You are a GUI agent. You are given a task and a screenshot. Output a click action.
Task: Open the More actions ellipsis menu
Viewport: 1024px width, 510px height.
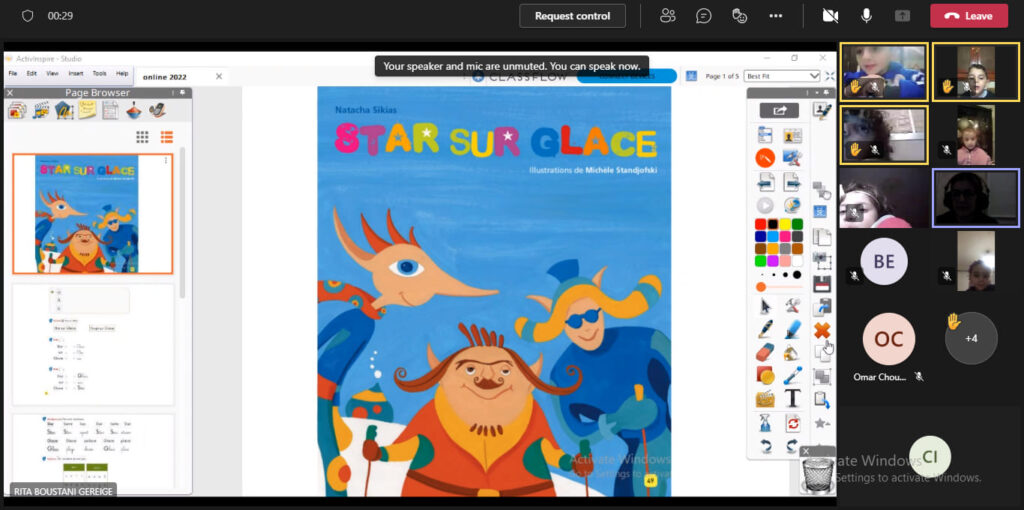pos(775,16)
